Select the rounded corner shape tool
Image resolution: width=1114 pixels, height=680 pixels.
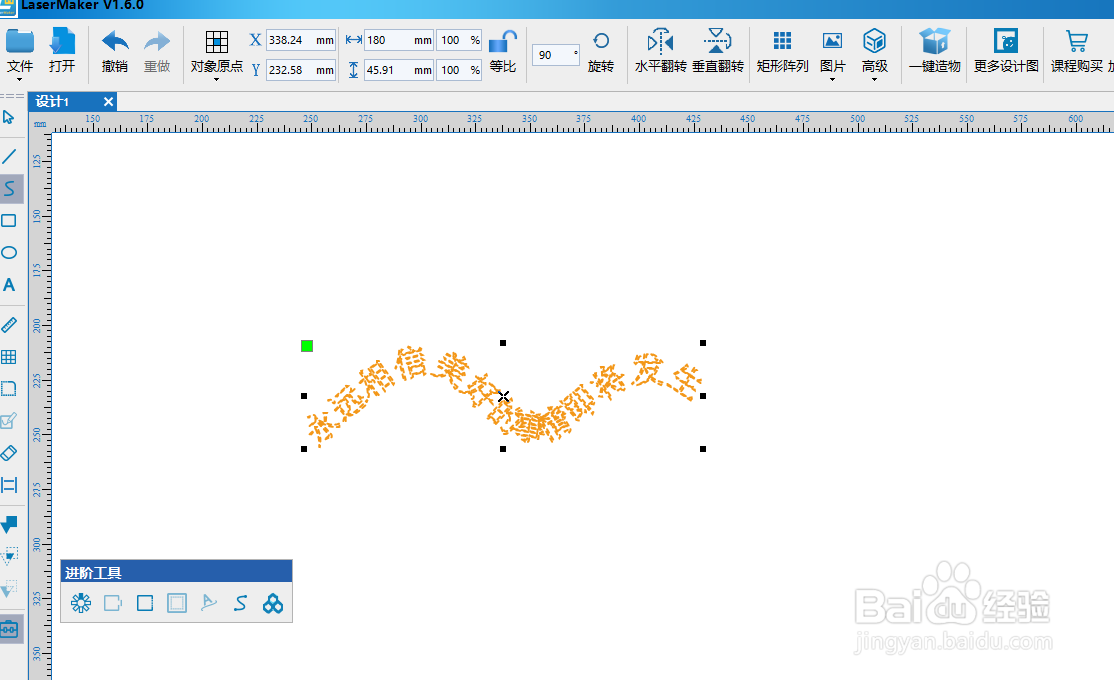[x=9, y=389]
